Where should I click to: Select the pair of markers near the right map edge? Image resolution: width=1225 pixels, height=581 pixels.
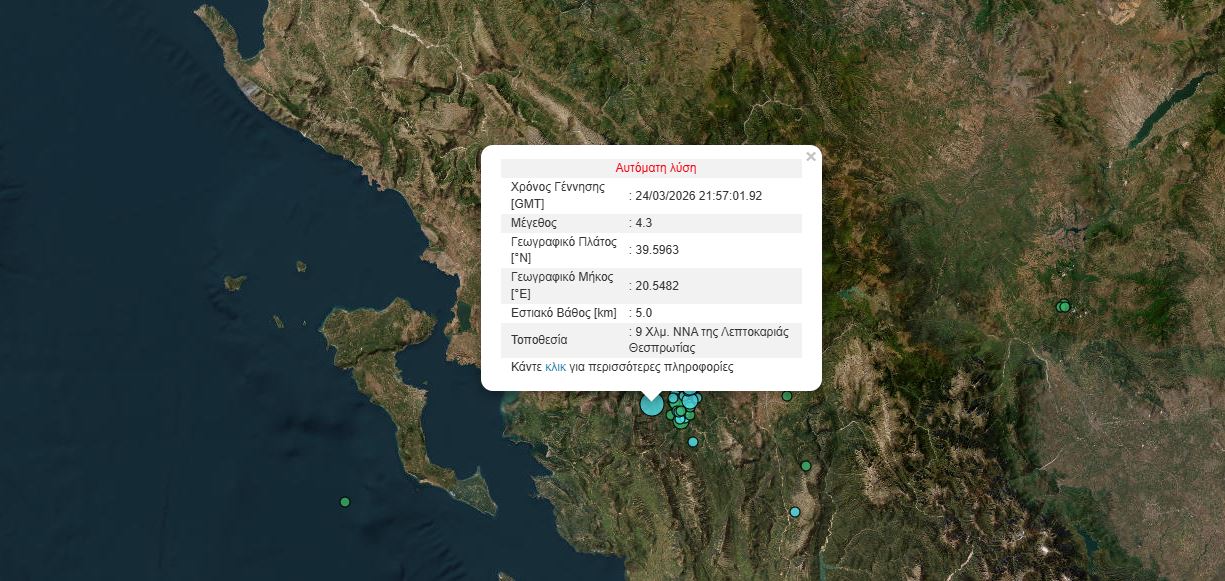click(x=1064, y=308)
